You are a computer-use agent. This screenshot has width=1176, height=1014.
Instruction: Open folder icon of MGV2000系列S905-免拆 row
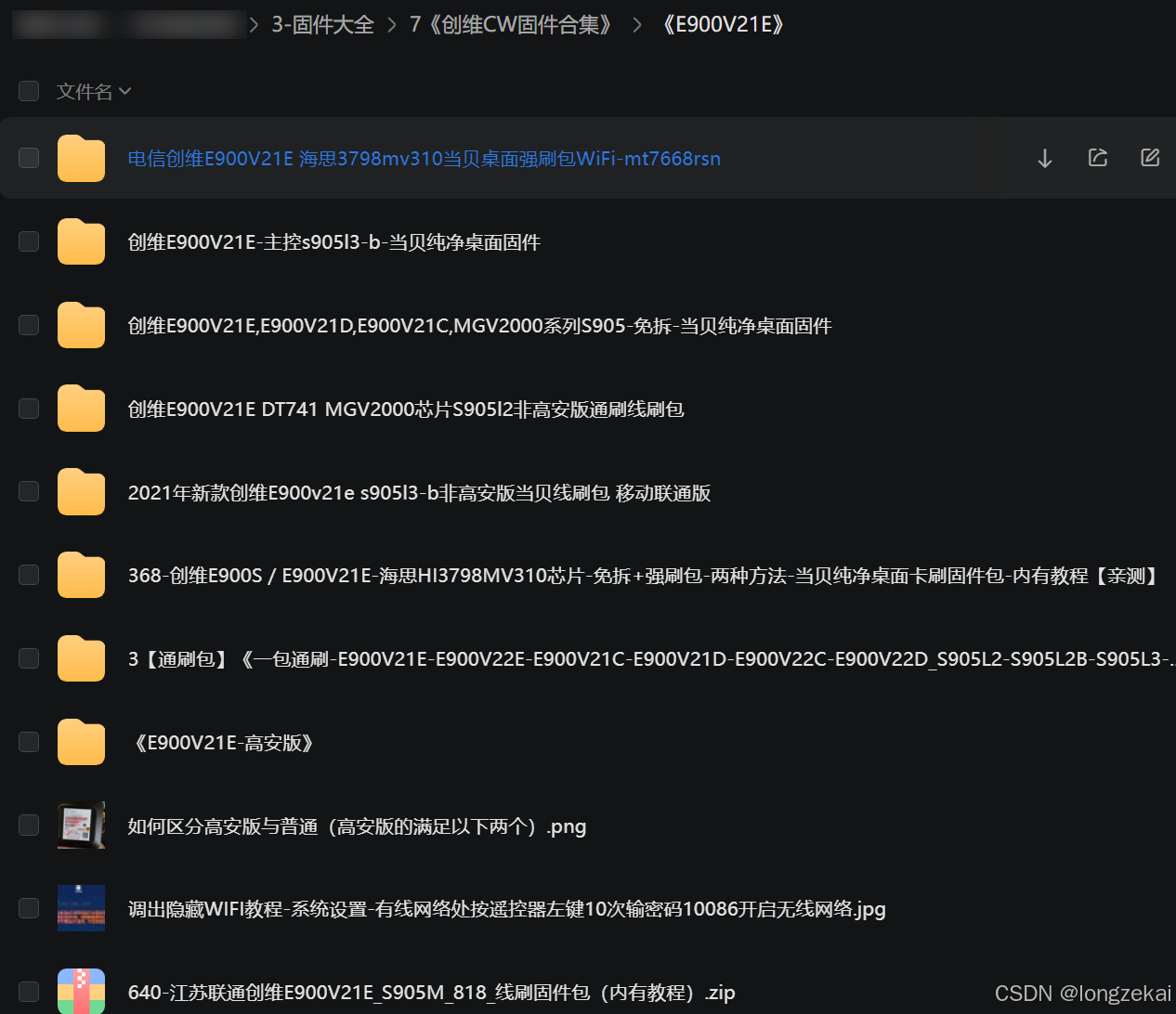pyautogui.click(x=81, y=325)
